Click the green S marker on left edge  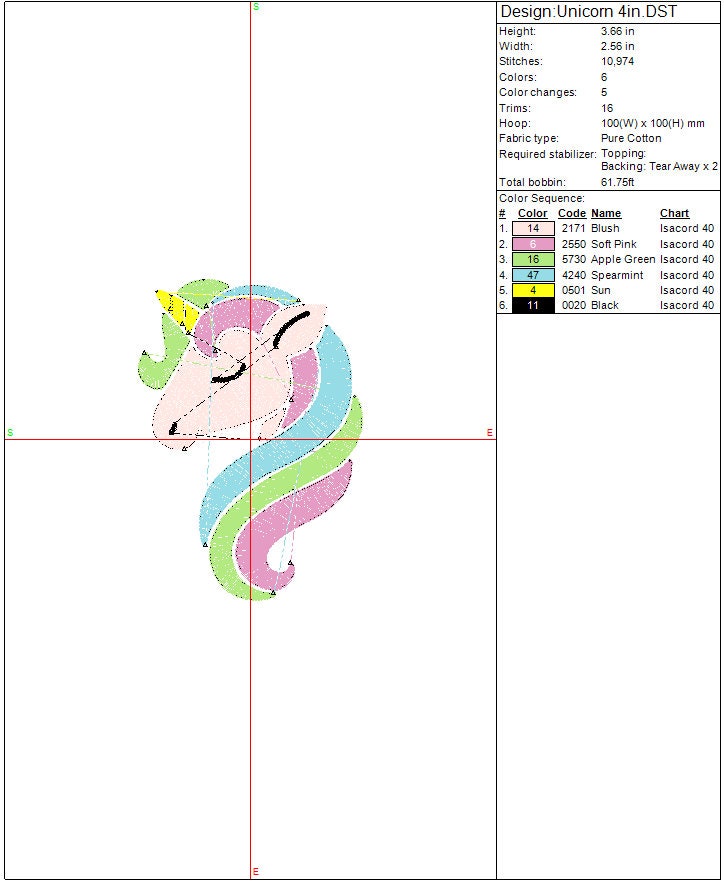click(x=10, y=432)
